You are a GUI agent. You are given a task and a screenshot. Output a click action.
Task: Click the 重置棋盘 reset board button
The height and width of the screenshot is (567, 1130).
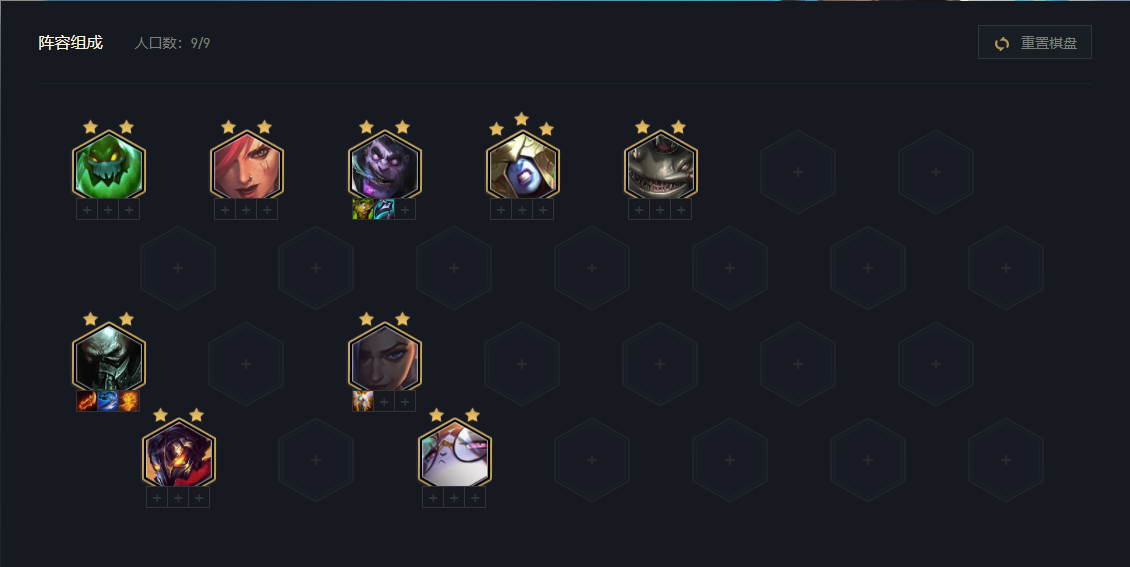(x=1034, y=43)
